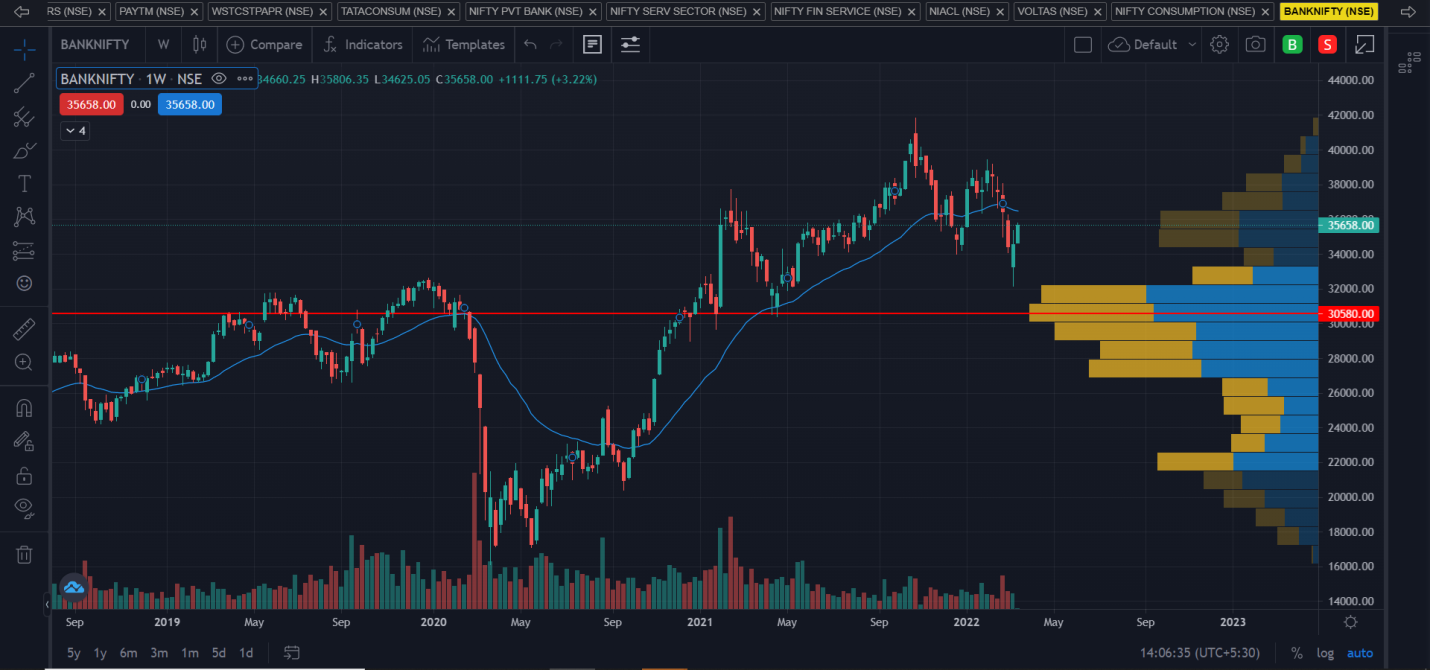Toggle hide all drawings eye

click(x=25, y=508)
